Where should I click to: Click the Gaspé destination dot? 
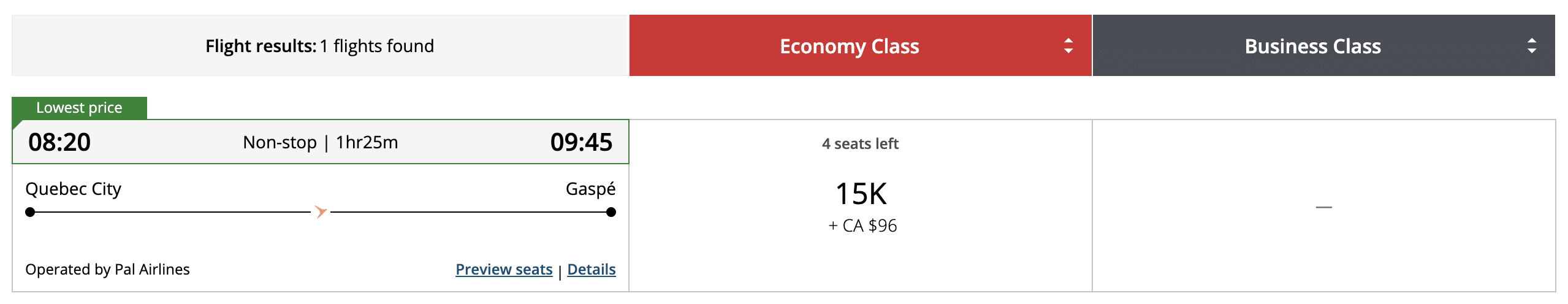click(611, 212)
